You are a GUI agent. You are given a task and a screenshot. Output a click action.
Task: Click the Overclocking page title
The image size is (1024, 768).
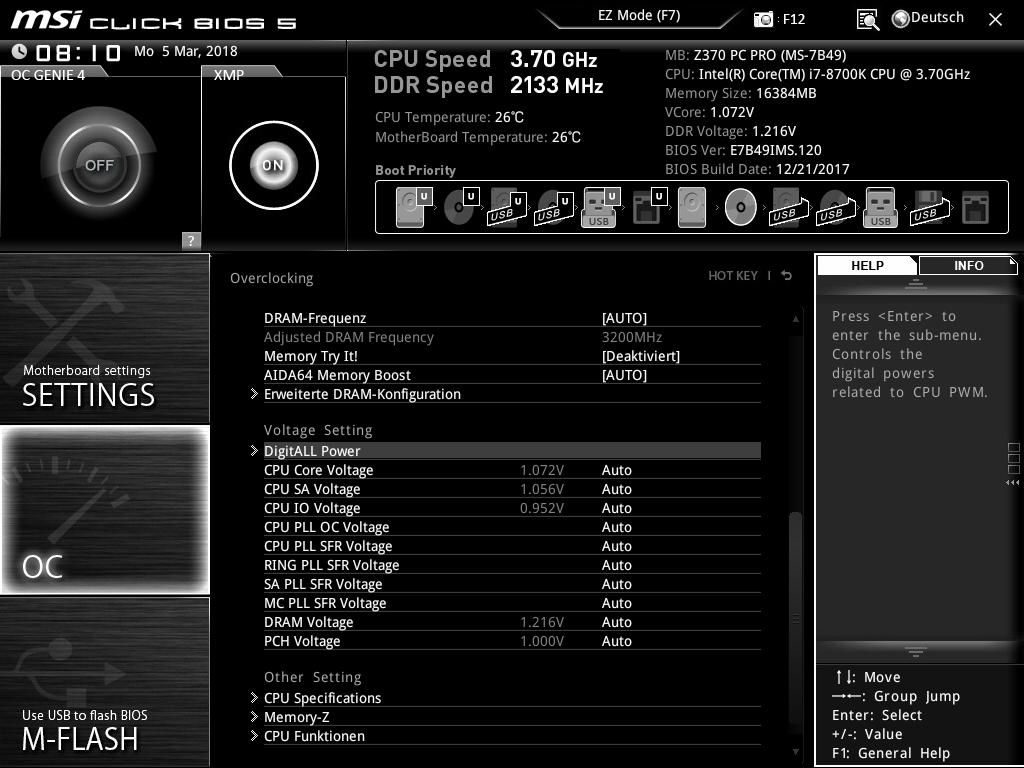(272, 278)
